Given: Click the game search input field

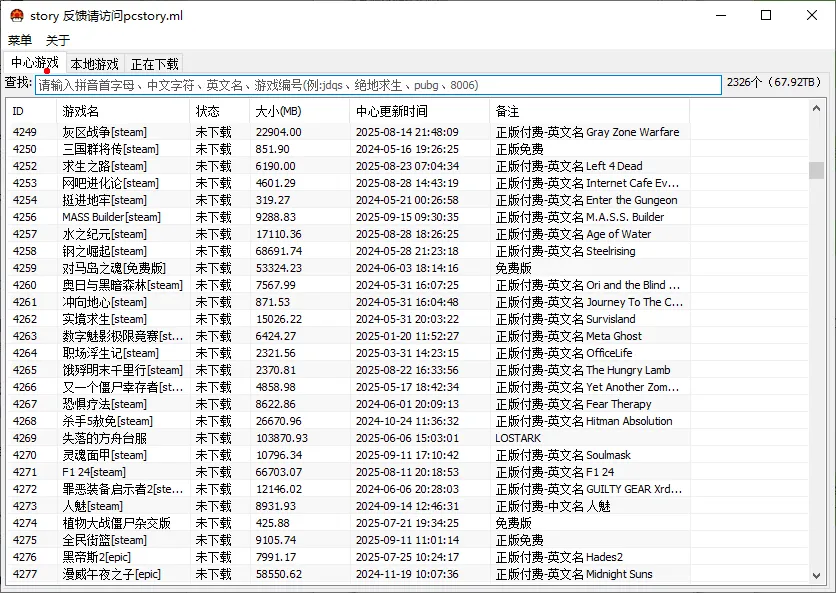Looking at the screenshot, I should (x=378, y=85).
